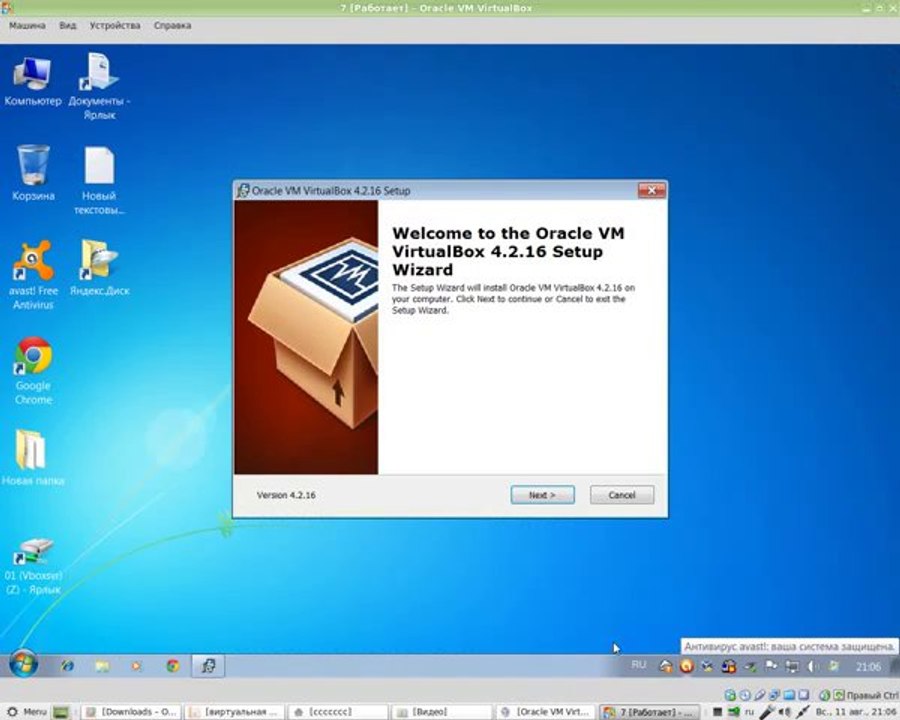Open Windows Media Player taskbar icon

pos(137,666)
